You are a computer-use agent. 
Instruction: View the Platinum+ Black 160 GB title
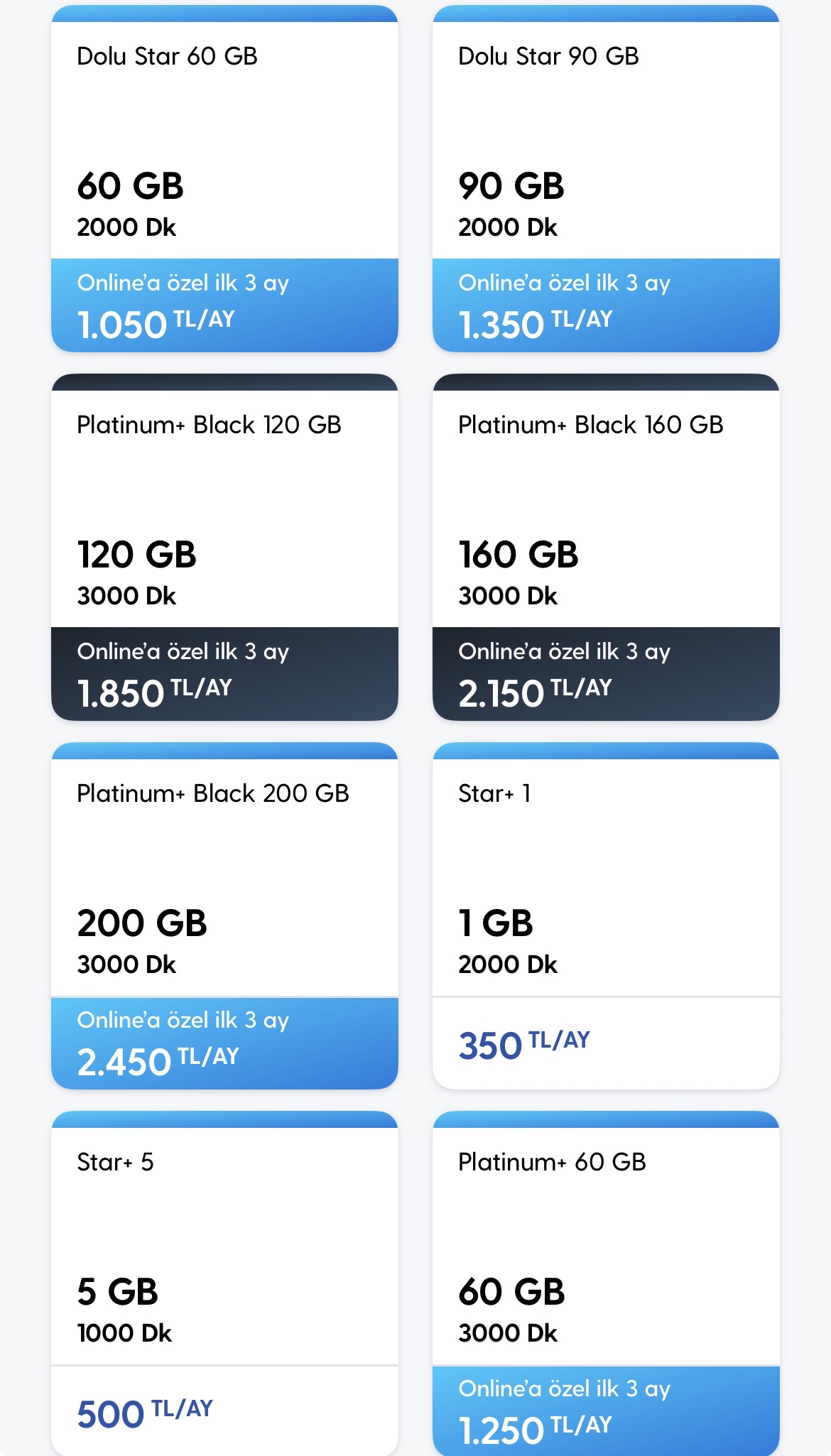[590, 425]
